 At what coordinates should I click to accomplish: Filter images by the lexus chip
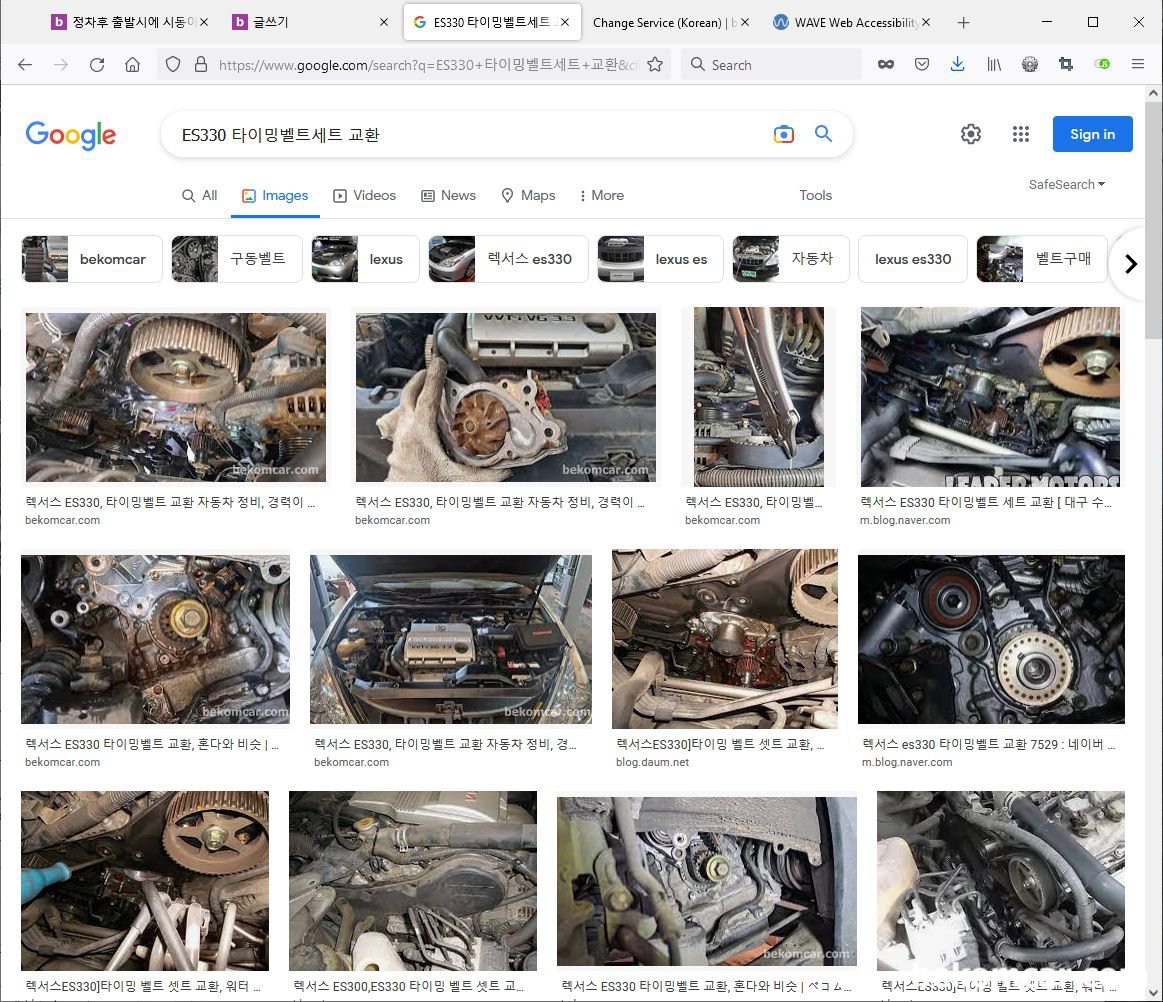(366, 259)
